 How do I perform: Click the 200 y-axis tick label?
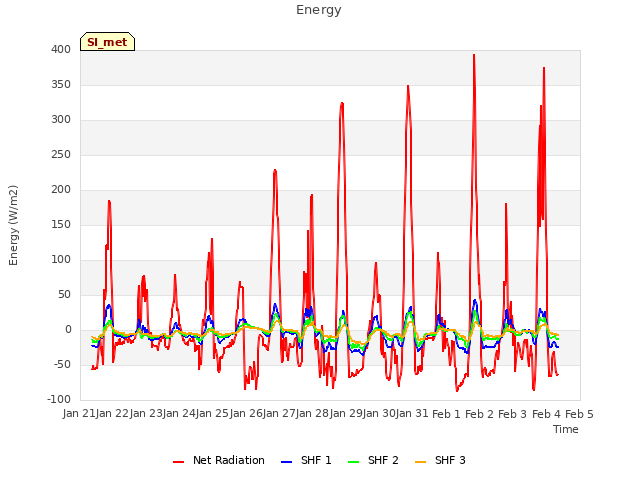(61, 190)
